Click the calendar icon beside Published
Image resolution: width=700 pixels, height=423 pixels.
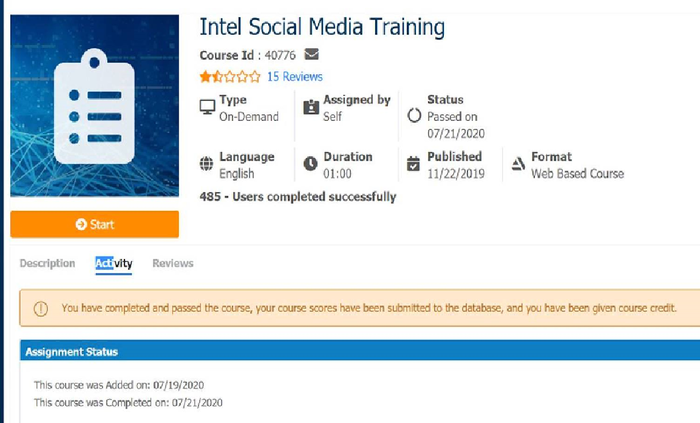pyautogui.click(x=414, y=163)
